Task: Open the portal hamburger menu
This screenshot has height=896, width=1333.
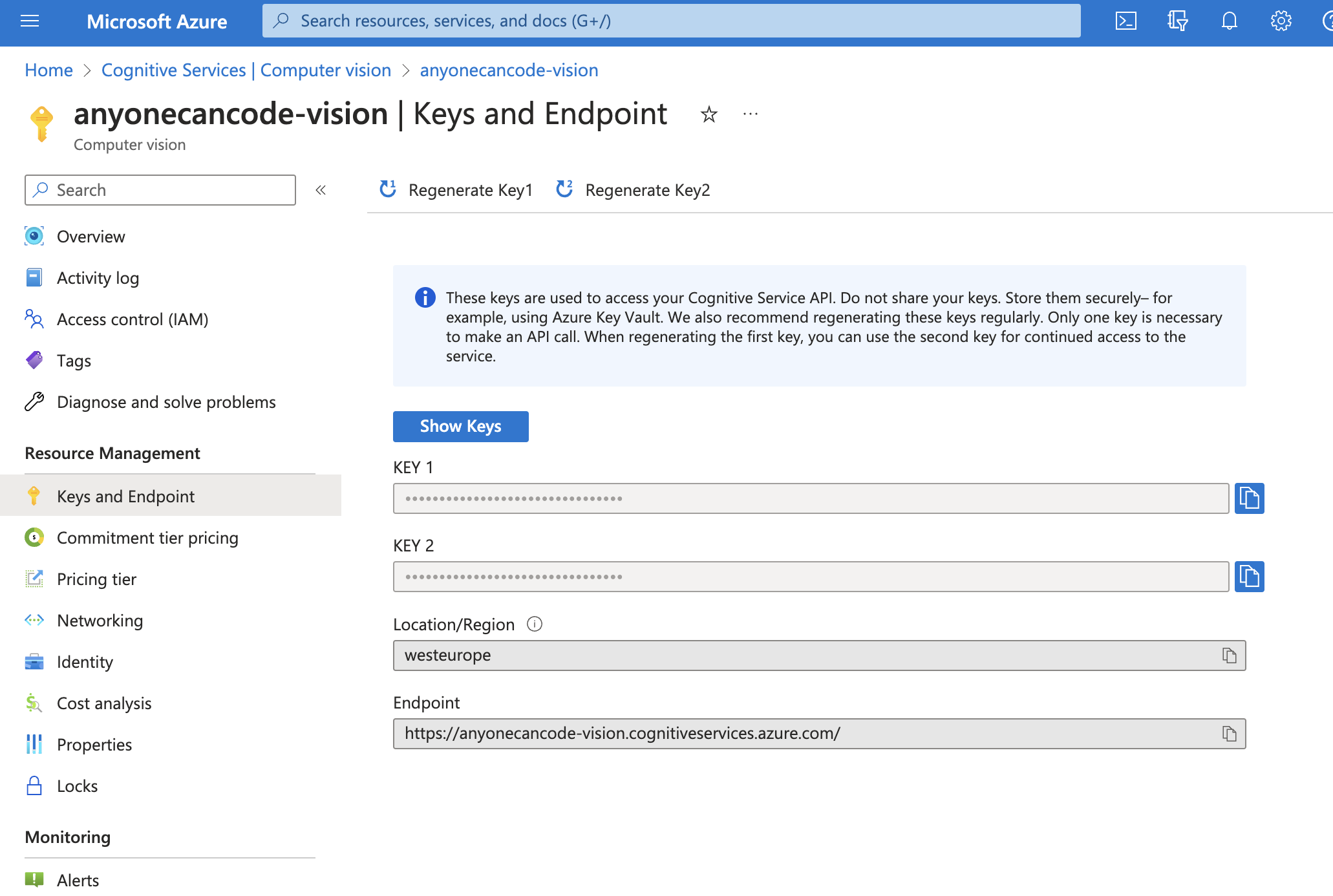Action: (30, 21)
